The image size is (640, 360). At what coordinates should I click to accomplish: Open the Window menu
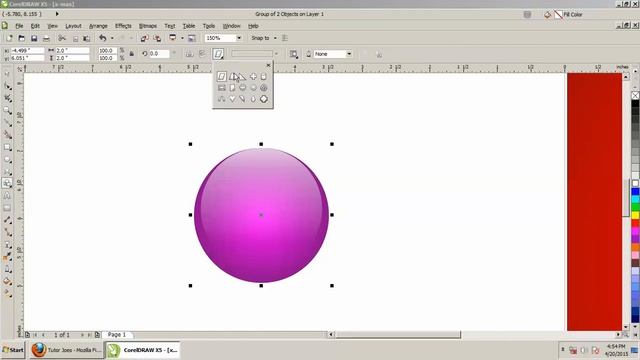point(231,26)
